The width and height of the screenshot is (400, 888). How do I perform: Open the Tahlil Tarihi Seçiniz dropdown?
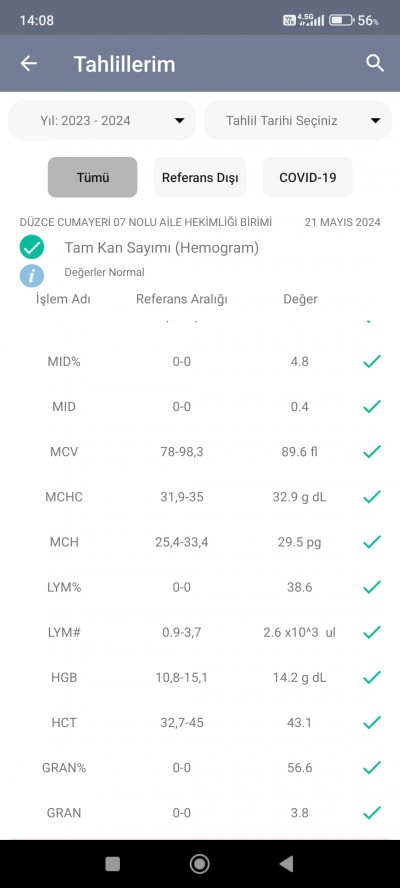[298, 121]
